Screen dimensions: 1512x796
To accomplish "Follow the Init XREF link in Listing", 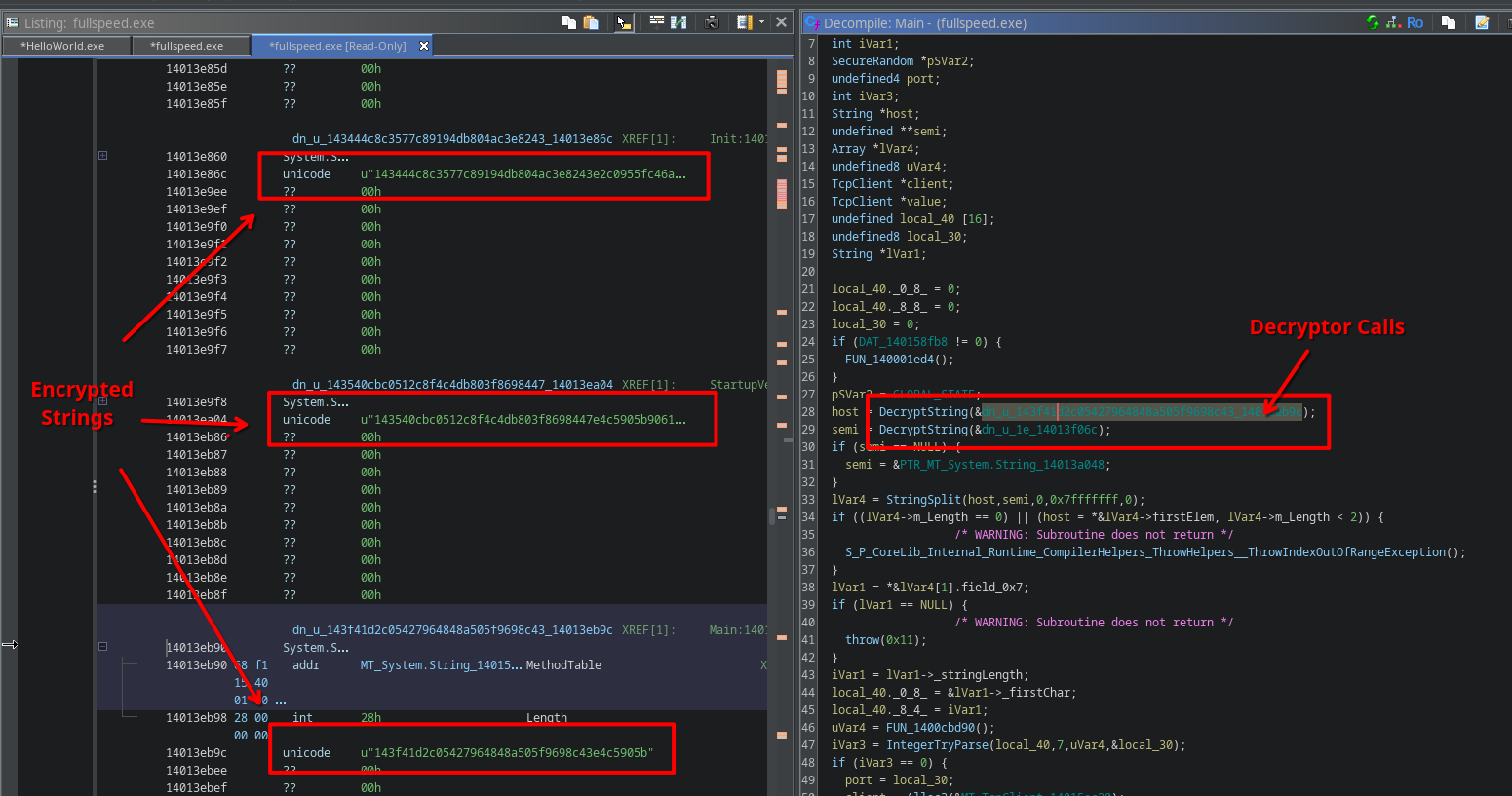I will (738, 139).
